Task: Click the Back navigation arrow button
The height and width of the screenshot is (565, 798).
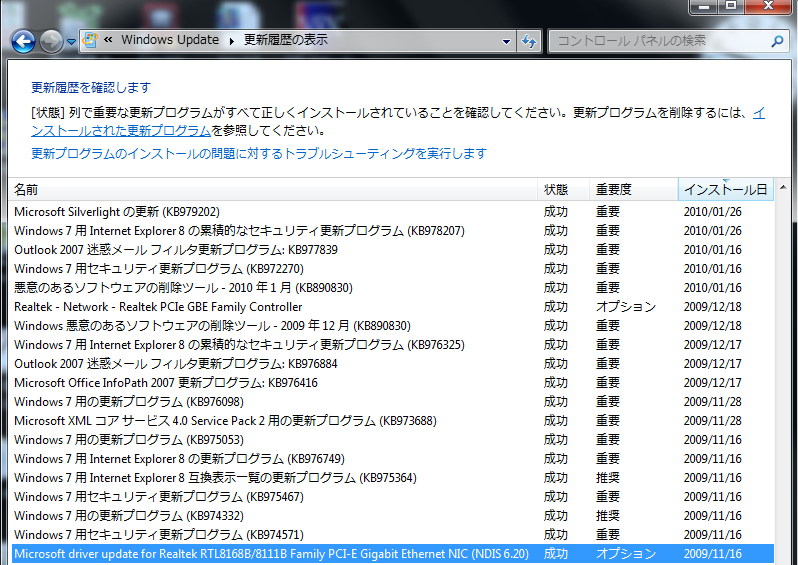Action: point(23,41)
